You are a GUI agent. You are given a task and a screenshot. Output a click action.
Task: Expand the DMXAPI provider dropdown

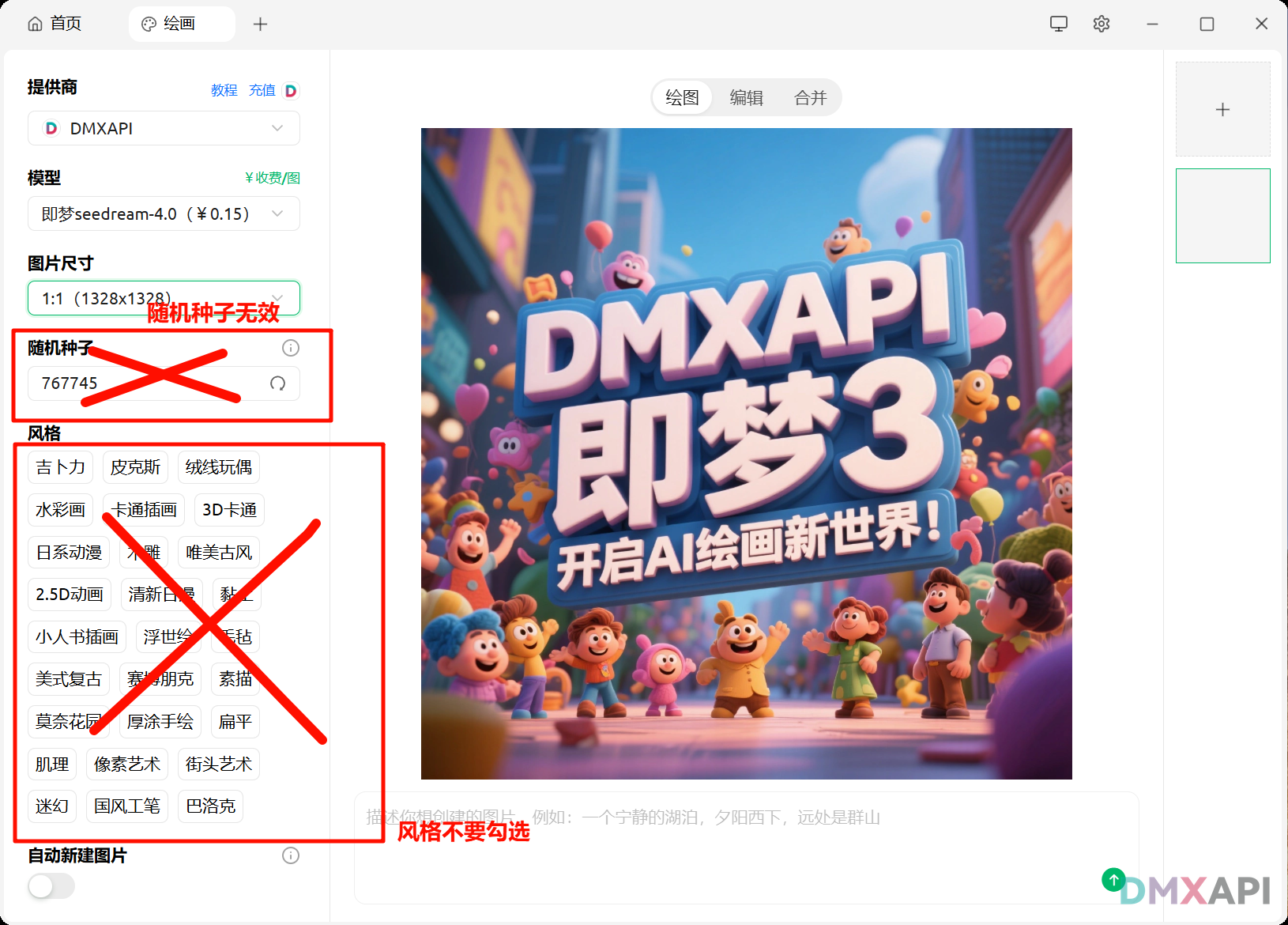[164, 128]
